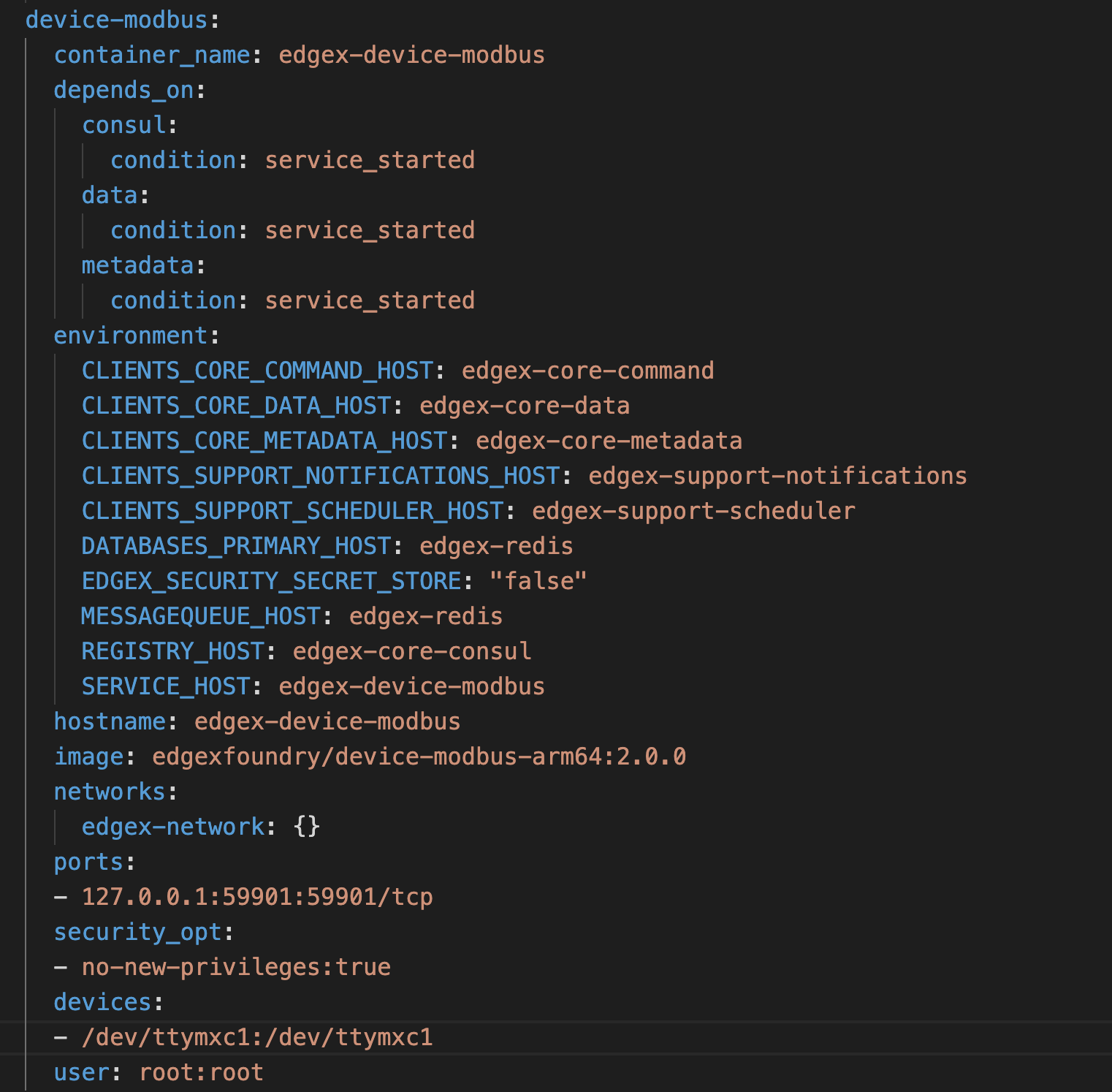Select the no-new-privileges:true security option
The image size is (1112, 1092).
(x=235, y=966)
